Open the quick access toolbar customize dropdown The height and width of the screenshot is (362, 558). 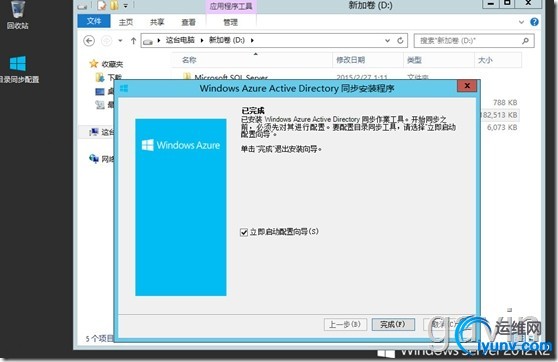126,6
